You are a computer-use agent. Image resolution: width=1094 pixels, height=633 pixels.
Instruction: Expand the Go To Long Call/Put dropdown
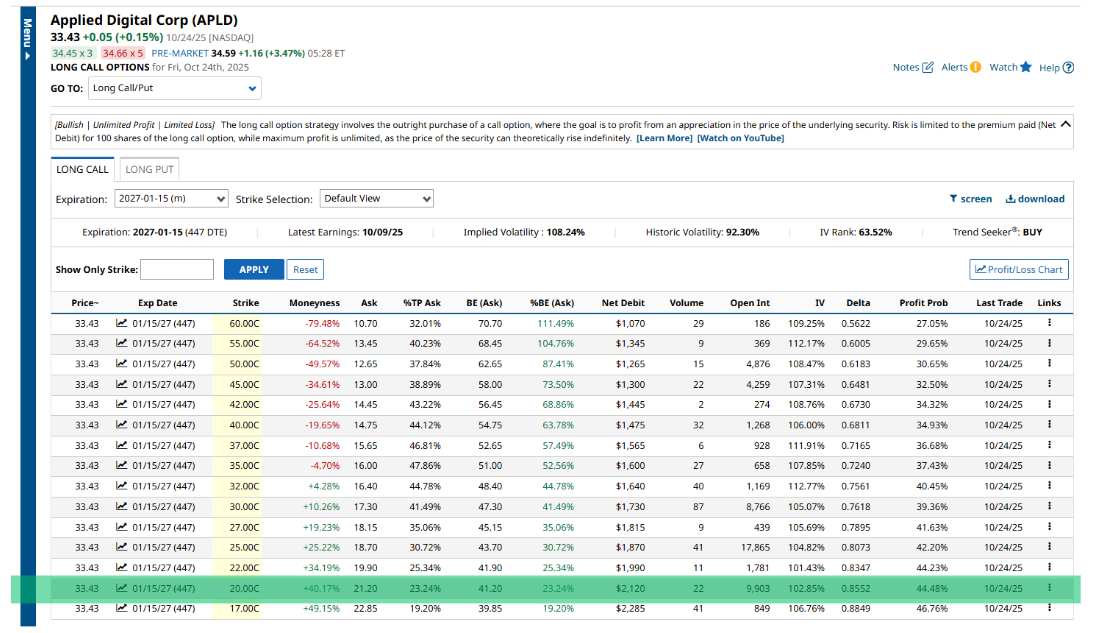(174, 88)
